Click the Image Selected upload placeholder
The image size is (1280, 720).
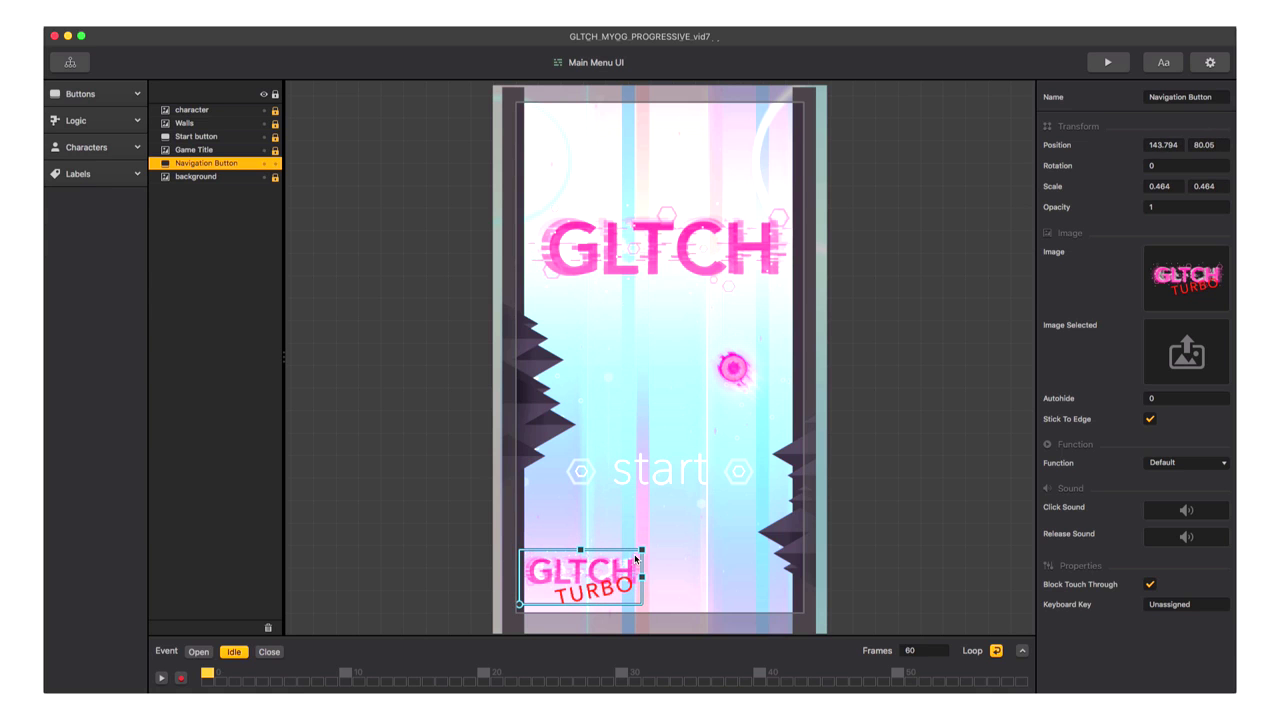pyautogui.click(x=1186, y=352)
